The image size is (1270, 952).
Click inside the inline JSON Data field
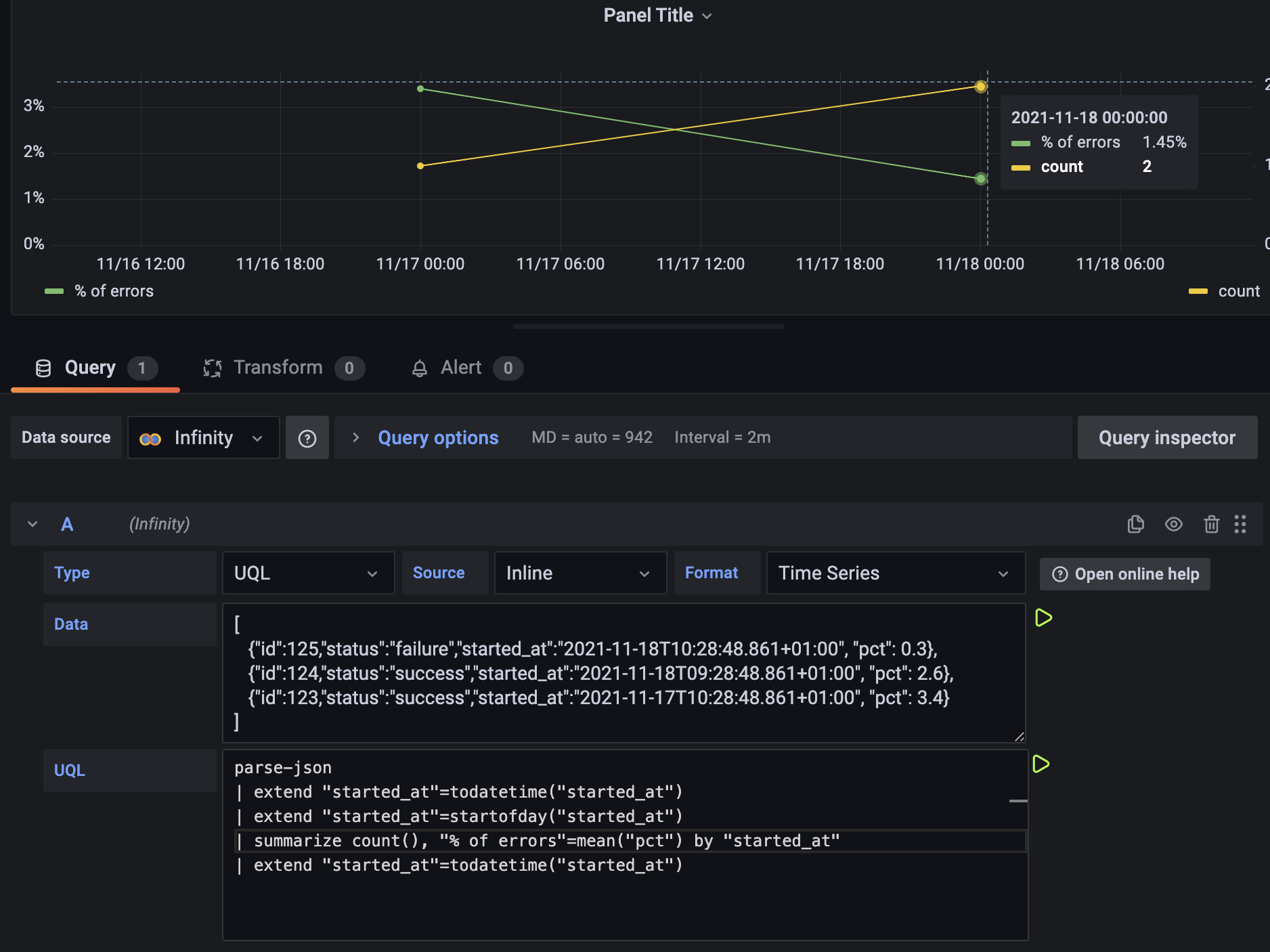[x=623, y=674]
